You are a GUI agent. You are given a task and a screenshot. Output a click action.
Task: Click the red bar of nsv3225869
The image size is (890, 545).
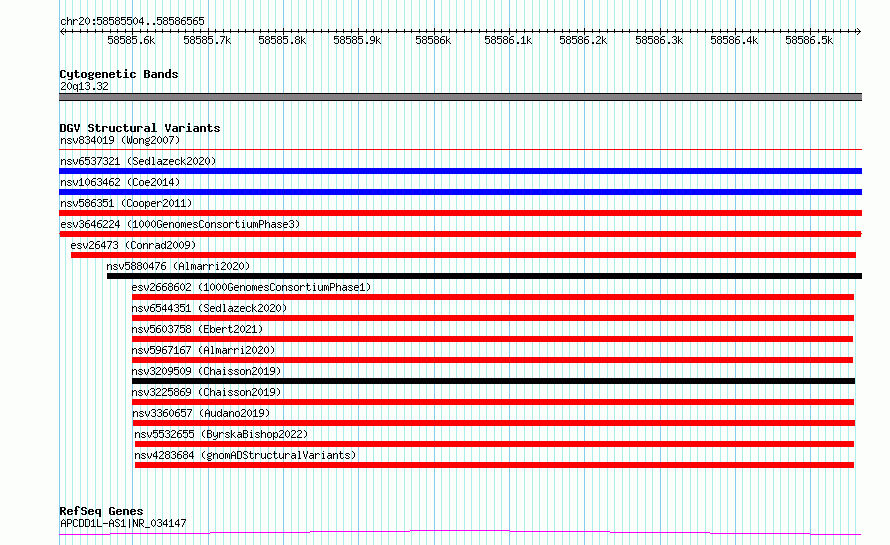(493, 402)
